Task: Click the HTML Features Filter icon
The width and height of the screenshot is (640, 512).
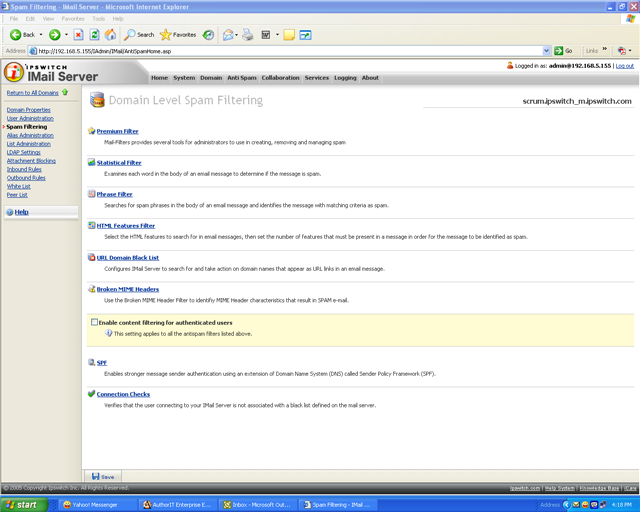Action: point(91,225)
